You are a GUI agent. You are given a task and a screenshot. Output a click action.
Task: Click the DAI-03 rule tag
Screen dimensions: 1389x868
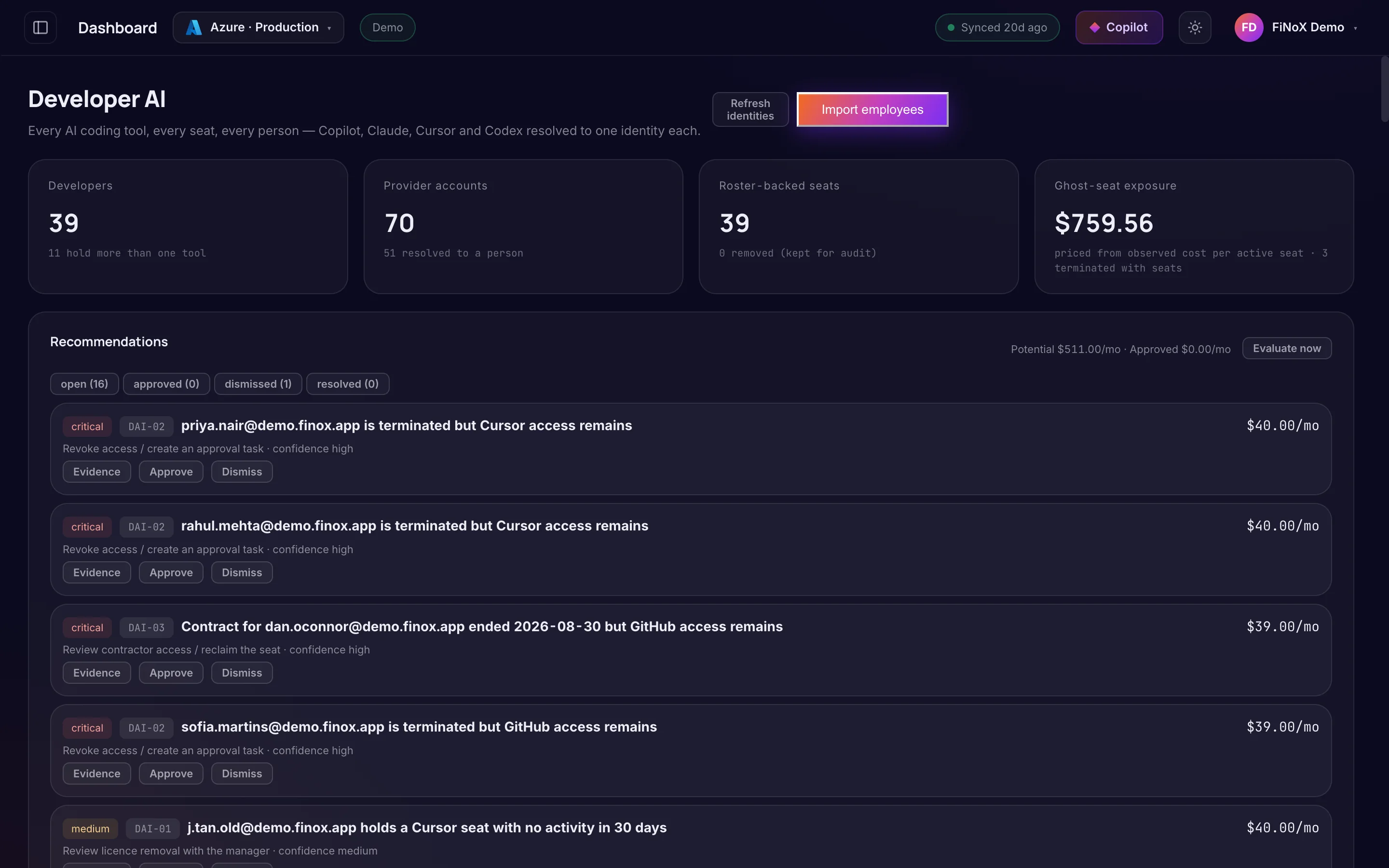click(146, 627)
